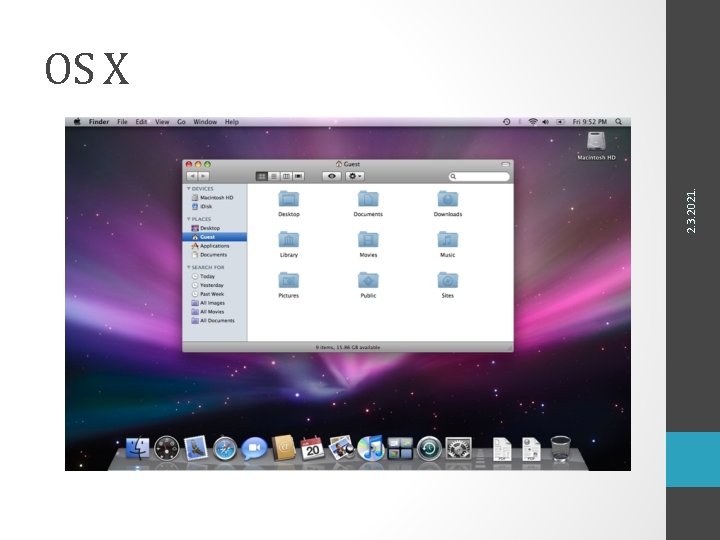Go back with the Finder back arrow

click(192, 176)
